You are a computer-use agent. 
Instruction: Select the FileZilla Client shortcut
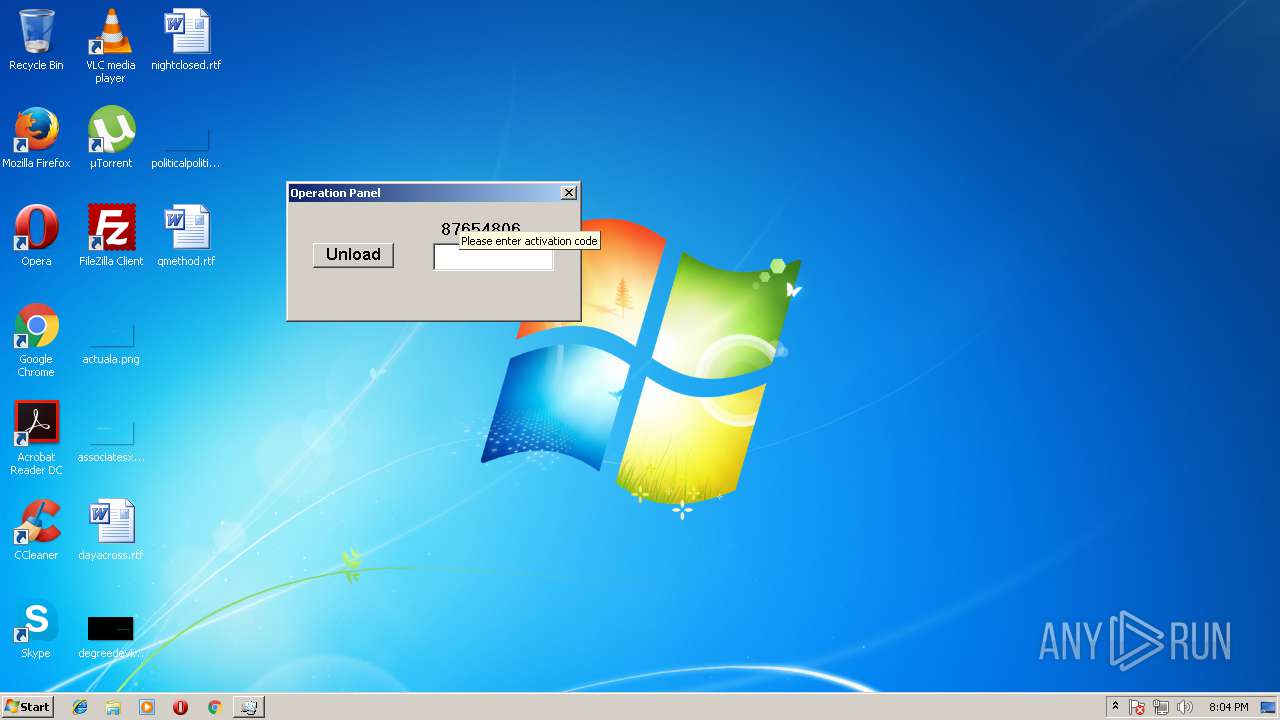coord(111,236)
